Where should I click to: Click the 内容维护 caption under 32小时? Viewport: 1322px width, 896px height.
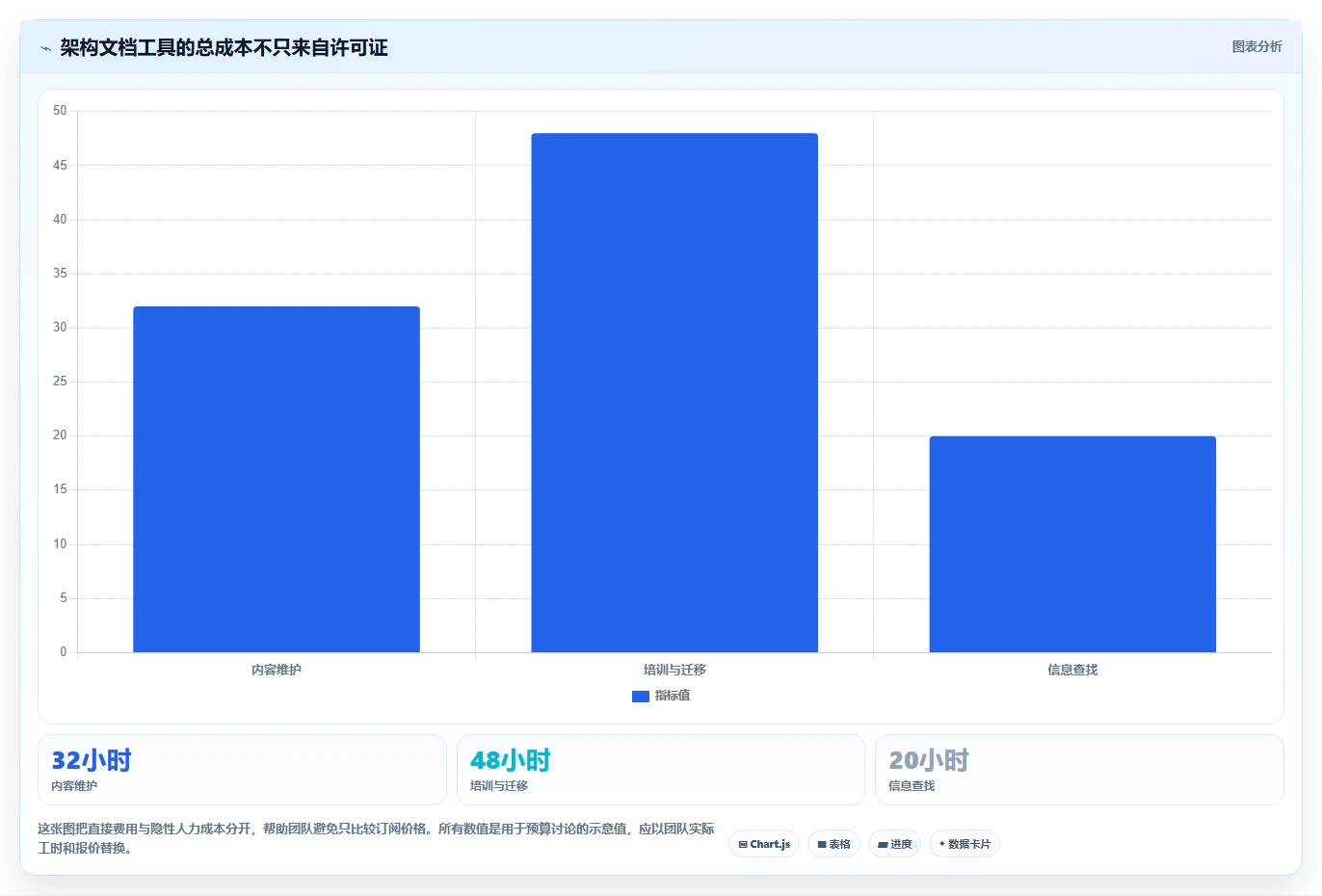click(x=74, y=786)
